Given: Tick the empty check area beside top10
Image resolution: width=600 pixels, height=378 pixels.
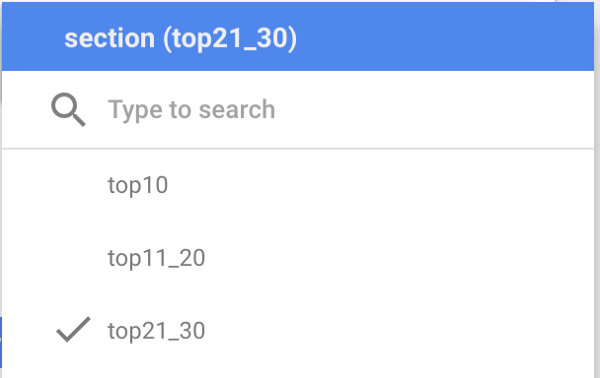Looking at the screenshot, I should click(73, 185).
